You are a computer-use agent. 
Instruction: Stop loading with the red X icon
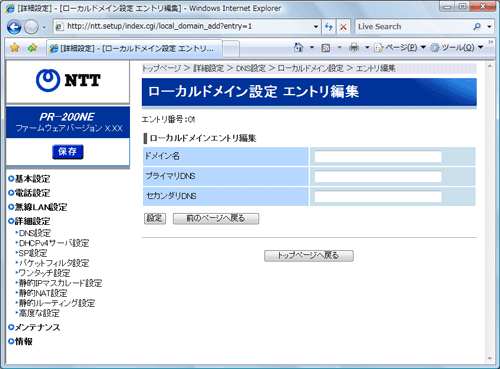[343, 27]
